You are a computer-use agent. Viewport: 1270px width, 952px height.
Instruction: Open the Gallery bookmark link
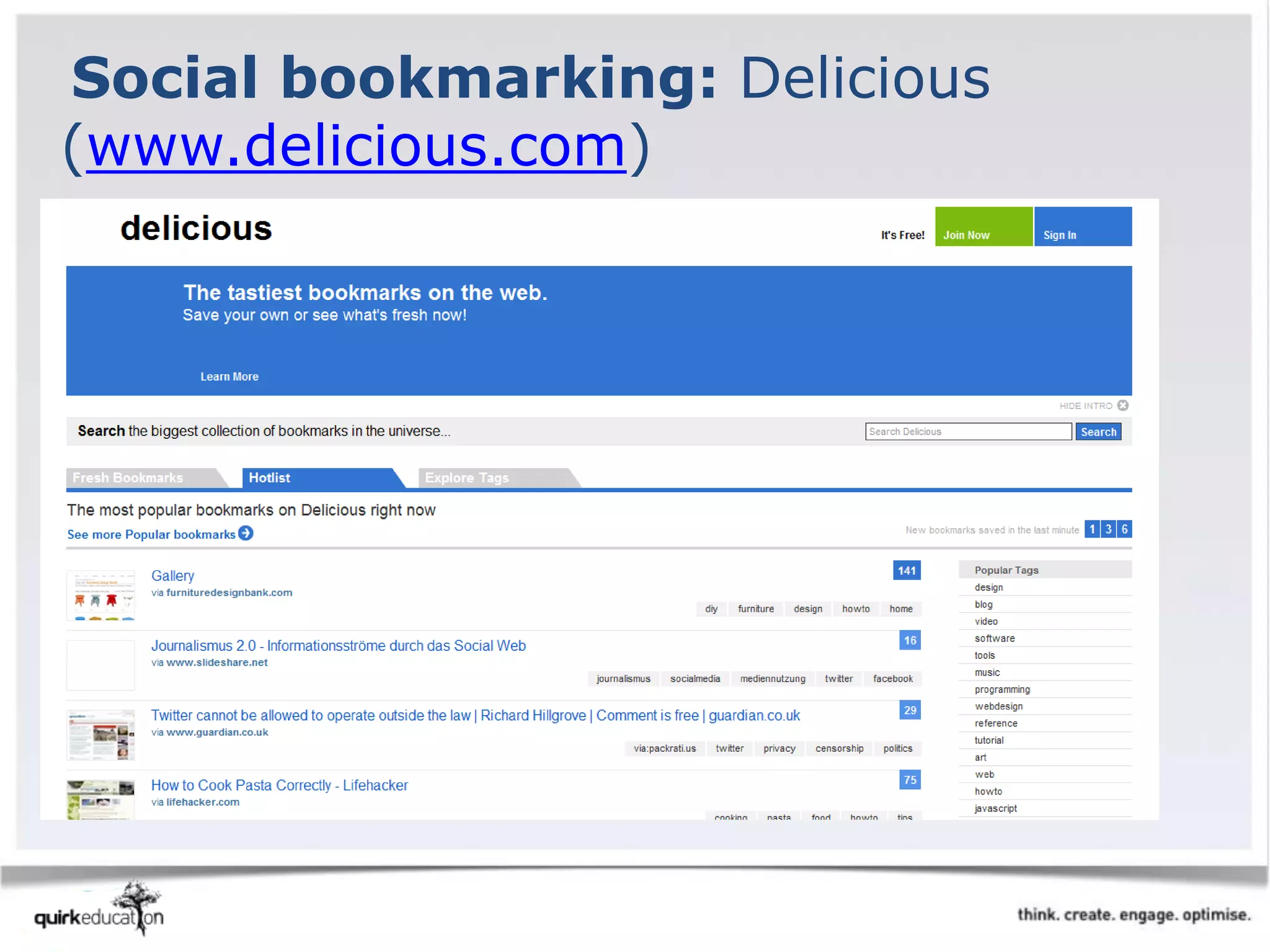[173, 576]
